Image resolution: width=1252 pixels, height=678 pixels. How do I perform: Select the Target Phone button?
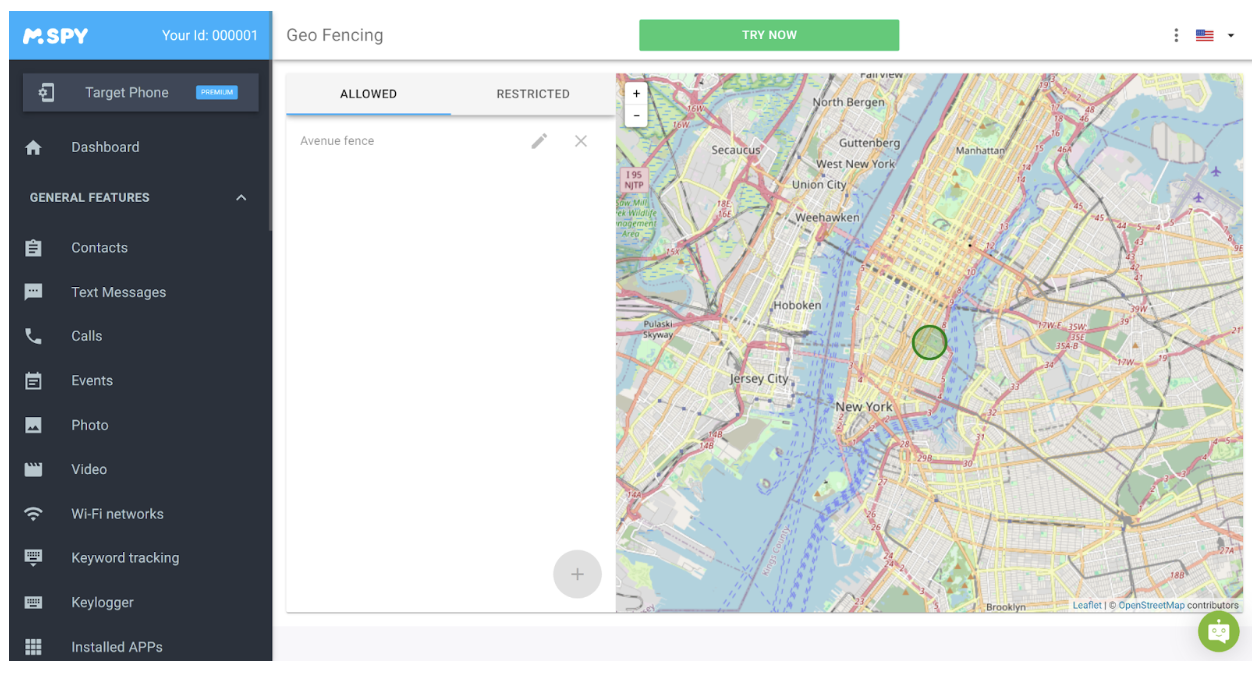pos(141,92)
